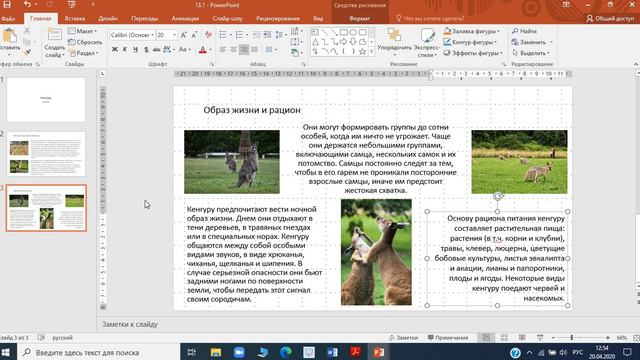Fit slide to current window icon
The width and height of the screenshot is (640, 360).
[x=636, y=338]
